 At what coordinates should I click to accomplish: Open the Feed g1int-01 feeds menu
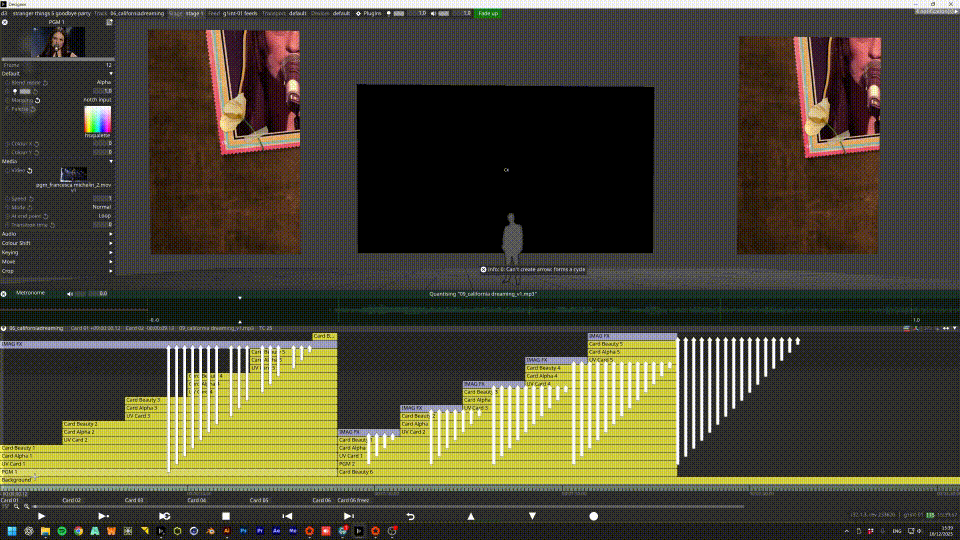tap(233, 13)
